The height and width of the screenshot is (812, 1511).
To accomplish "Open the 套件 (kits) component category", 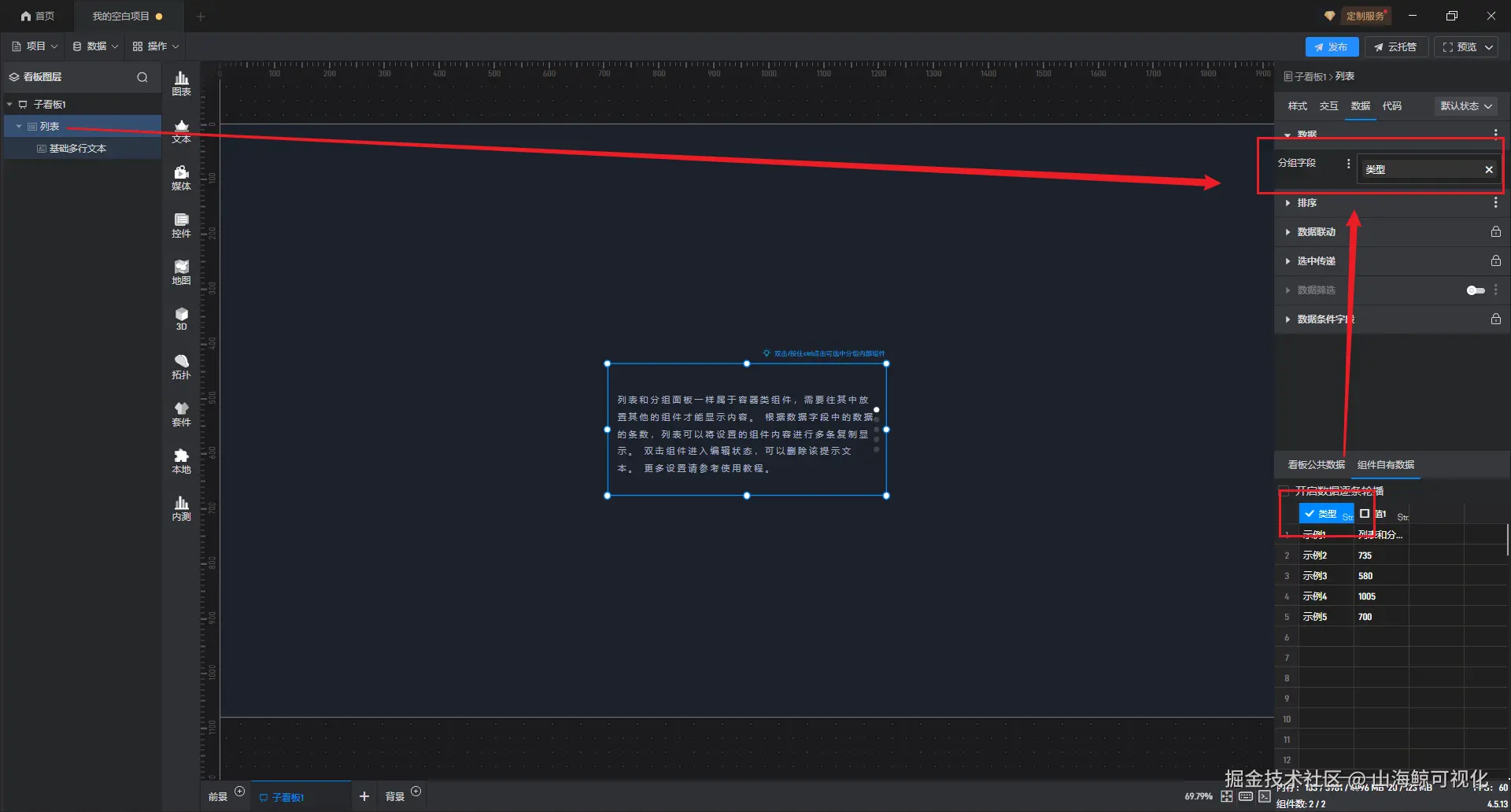I will [x=181, y=414].
